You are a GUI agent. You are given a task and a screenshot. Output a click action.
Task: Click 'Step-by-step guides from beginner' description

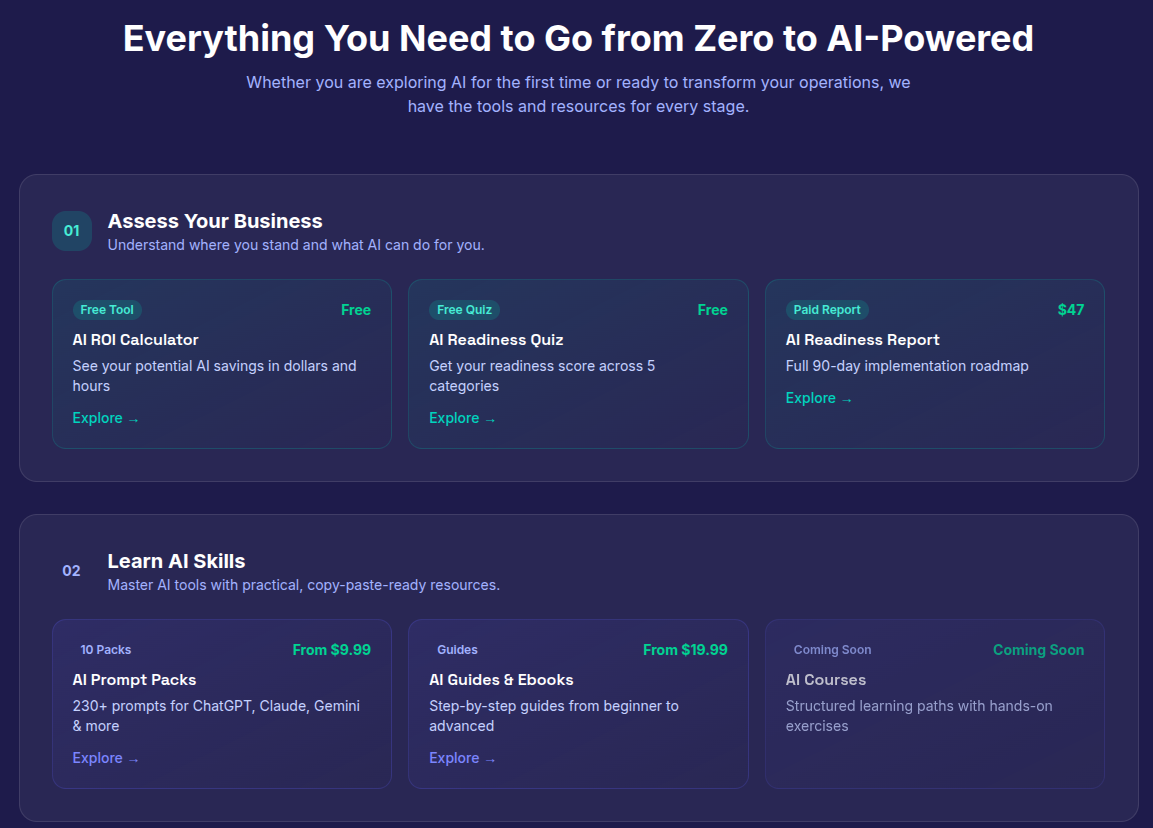554,716
